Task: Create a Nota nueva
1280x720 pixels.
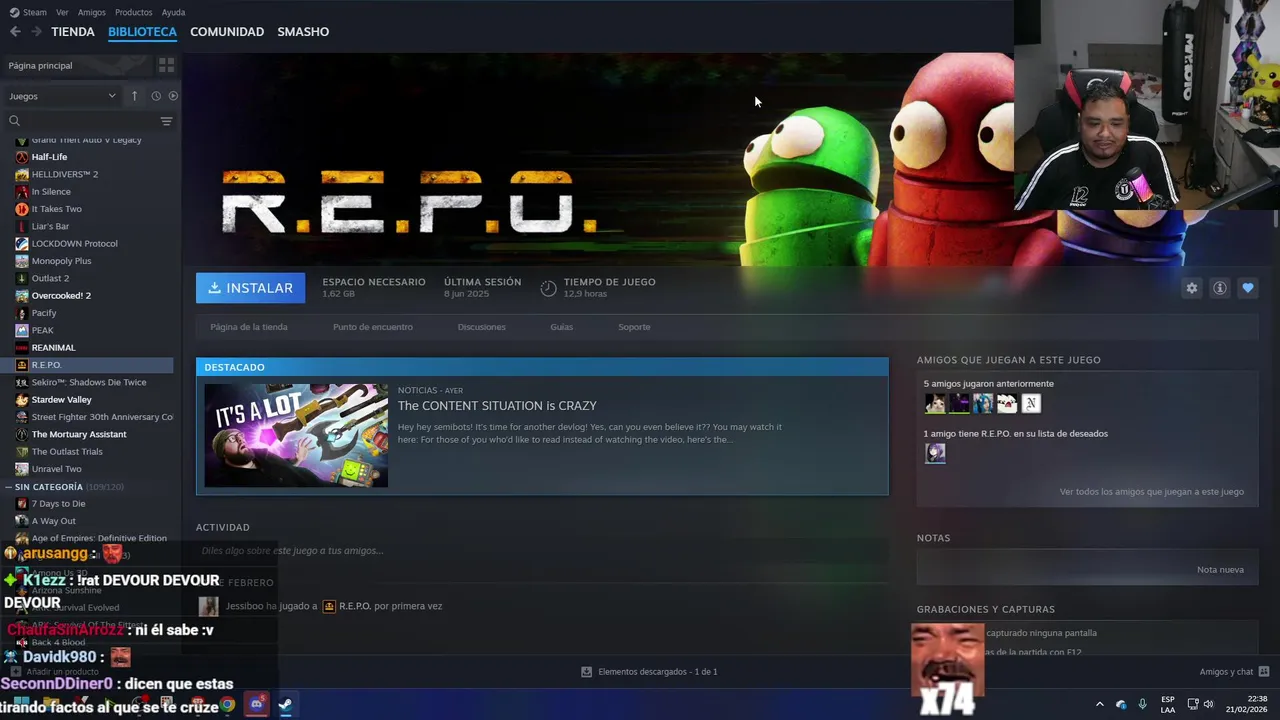Action: 1220,570
